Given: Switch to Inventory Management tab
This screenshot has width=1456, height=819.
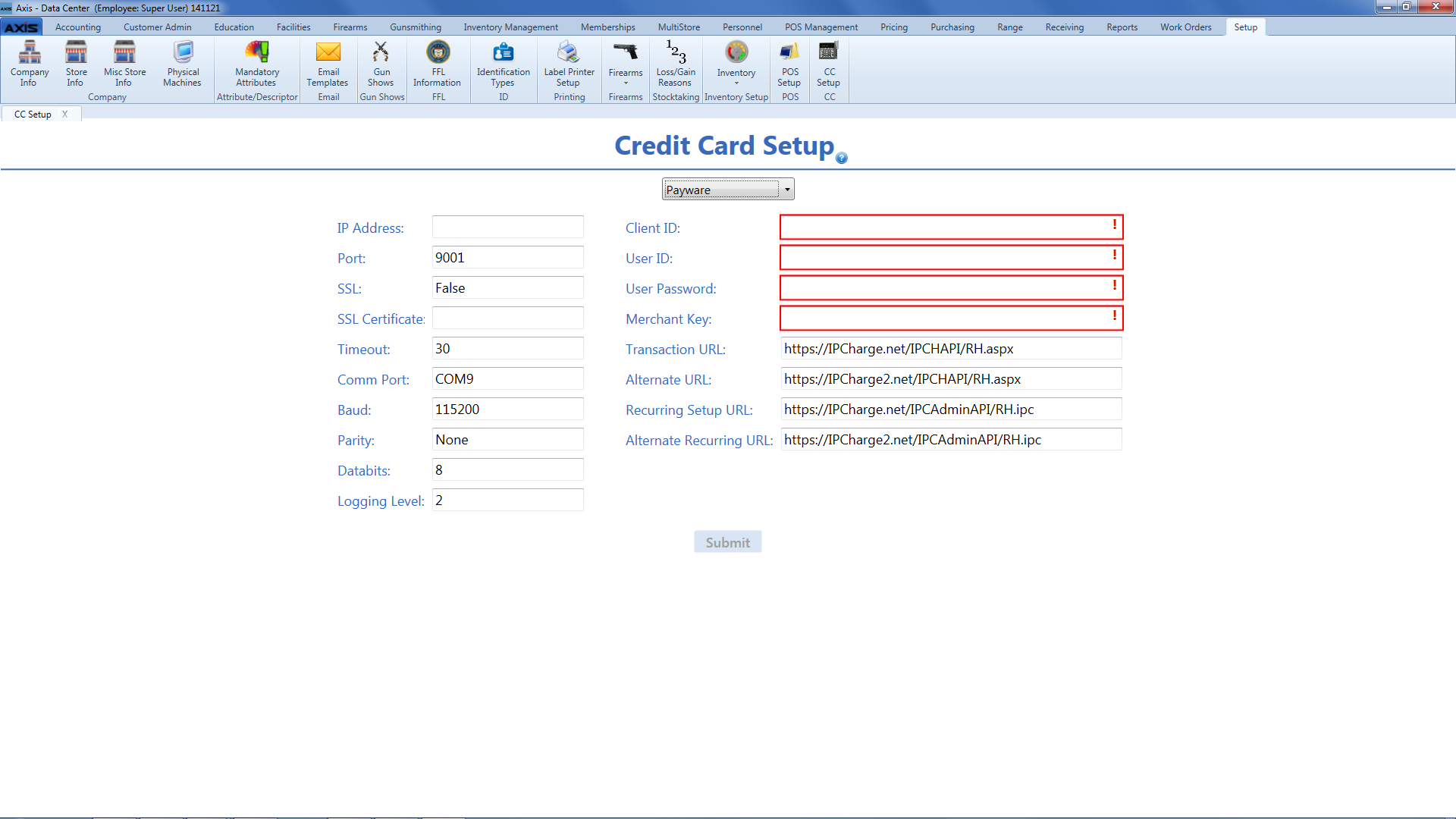Looking at the screenshot, I should 511,27.
